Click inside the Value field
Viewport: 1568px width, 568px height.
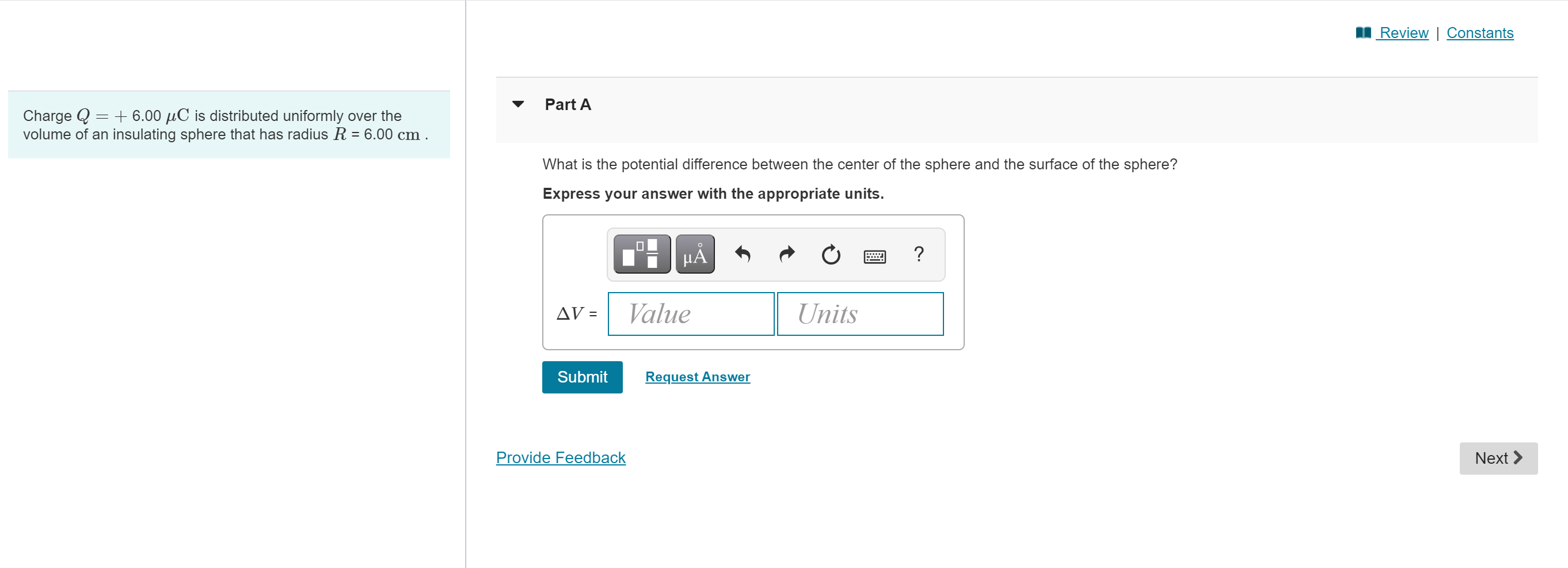[x=691, y=313]
